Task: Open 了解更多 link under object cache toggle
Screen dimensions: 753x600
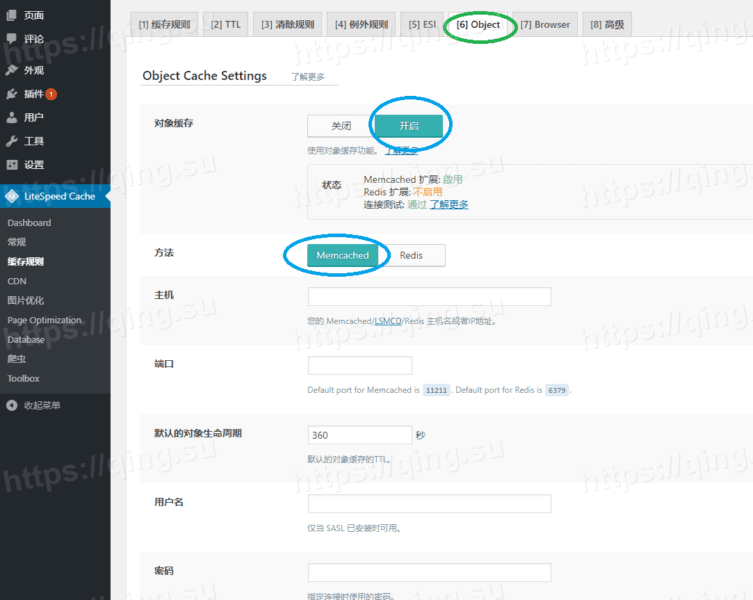Action: tap(401, 151)
